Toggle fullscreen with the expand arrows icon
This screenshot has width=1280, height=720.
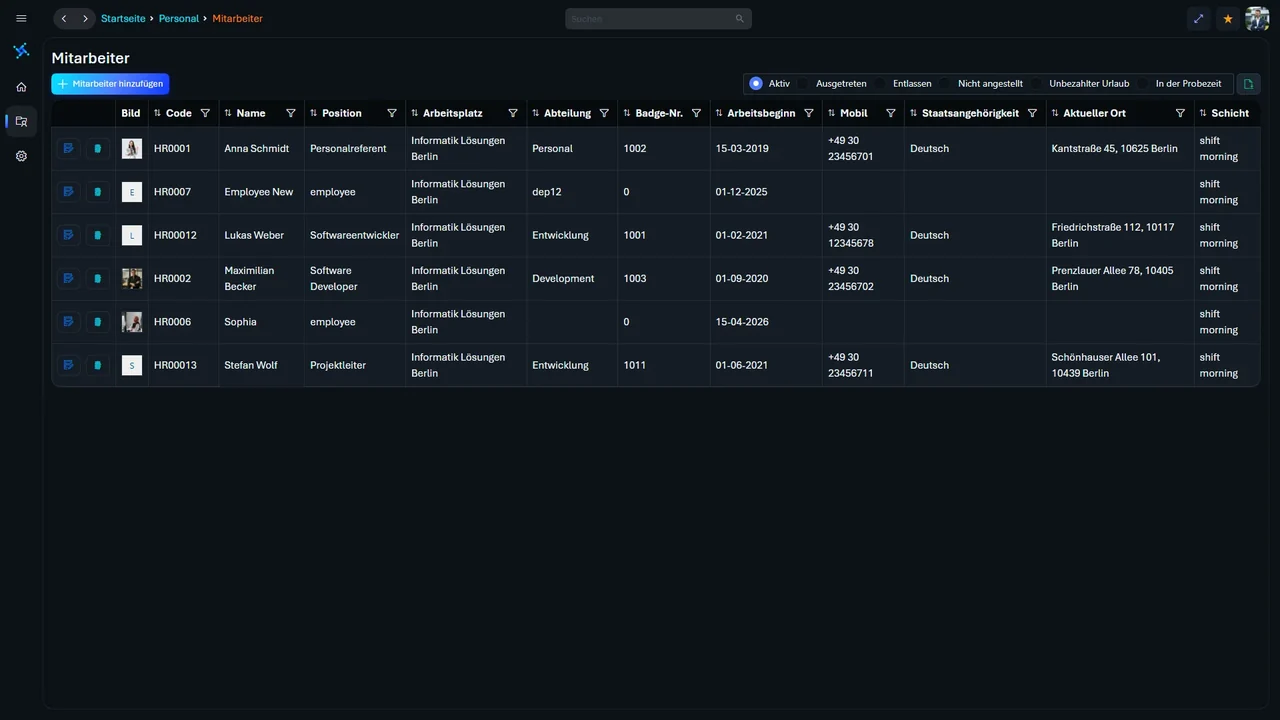coord(1199,19)
